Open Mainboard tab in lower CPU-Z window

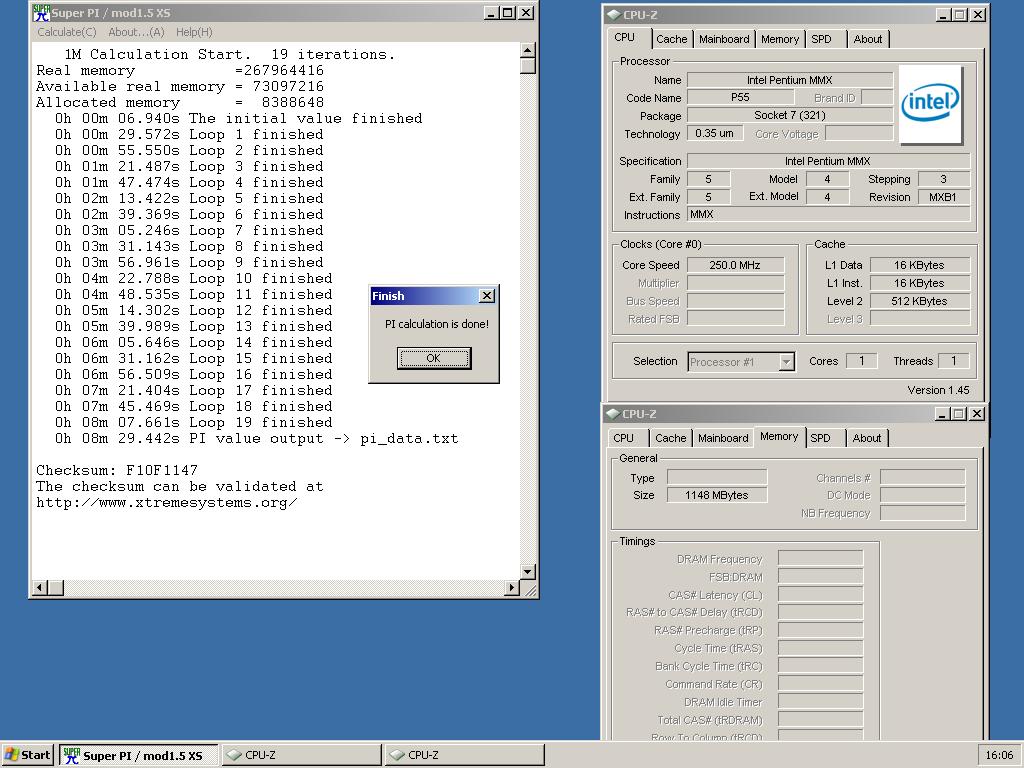click(x=723, y=438)
